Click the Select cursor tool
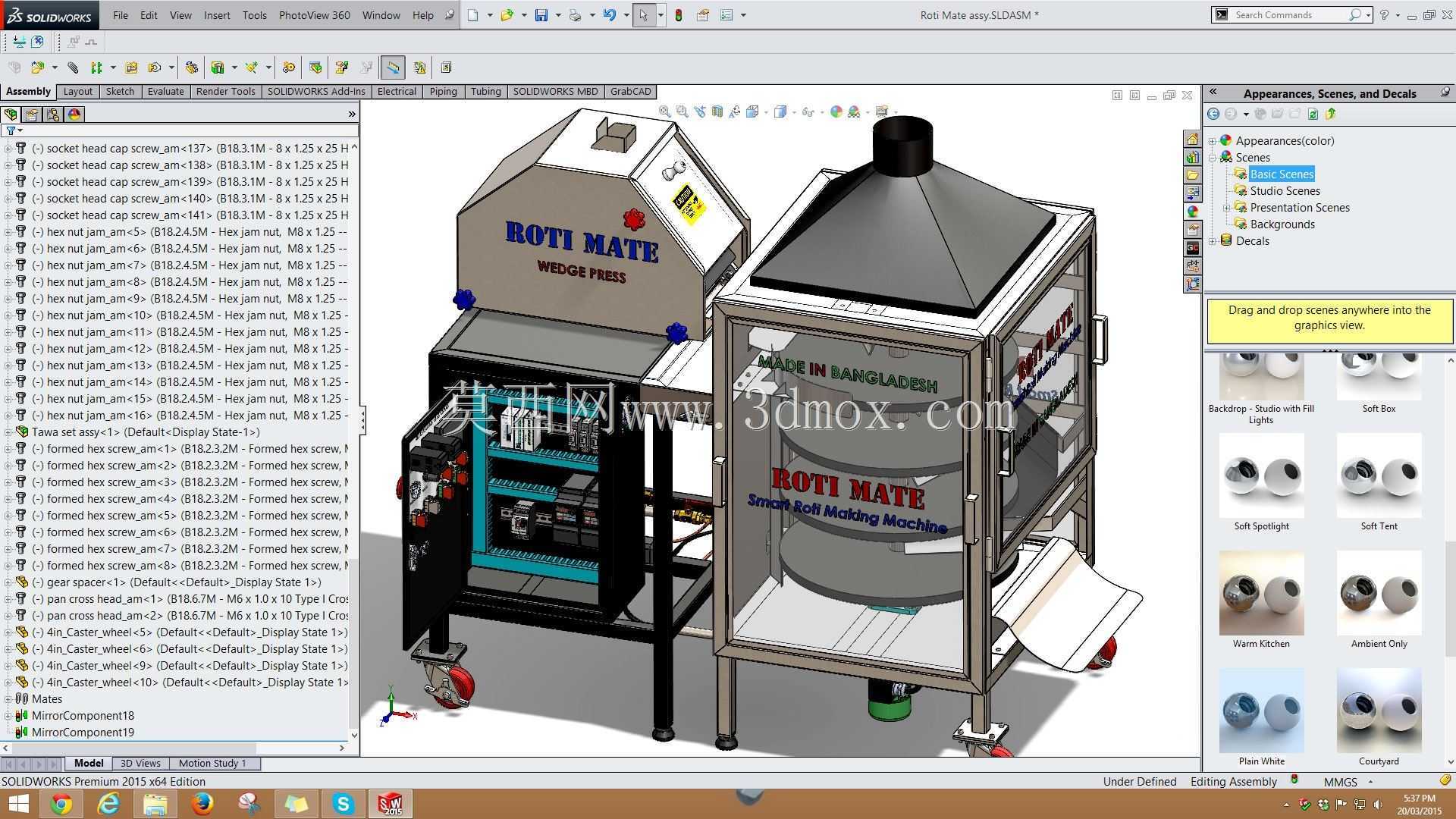This screenshot has width=1456, height=819. [644, 15]
